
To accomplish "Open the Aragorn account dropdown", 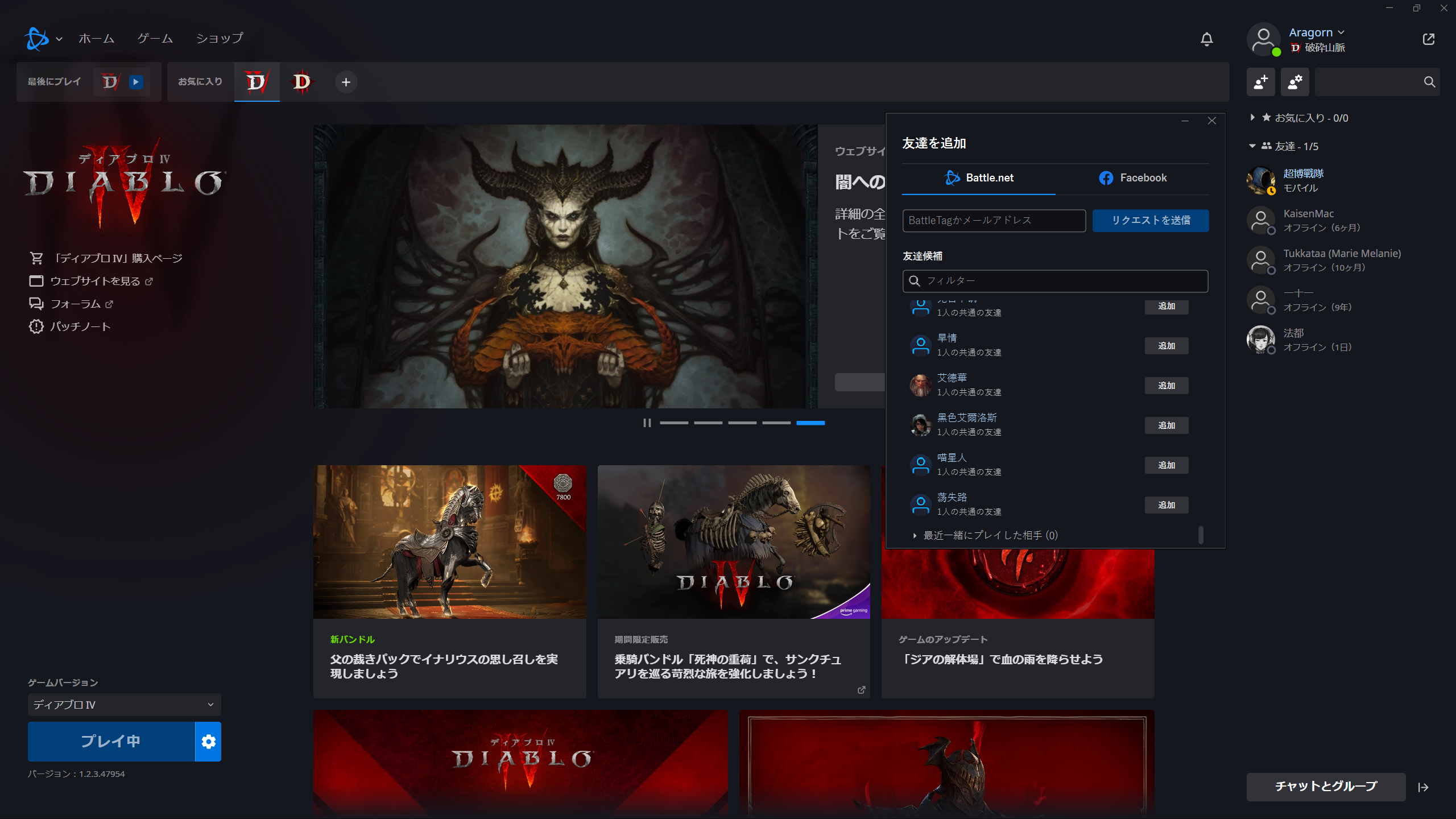I will [1316, 32].
